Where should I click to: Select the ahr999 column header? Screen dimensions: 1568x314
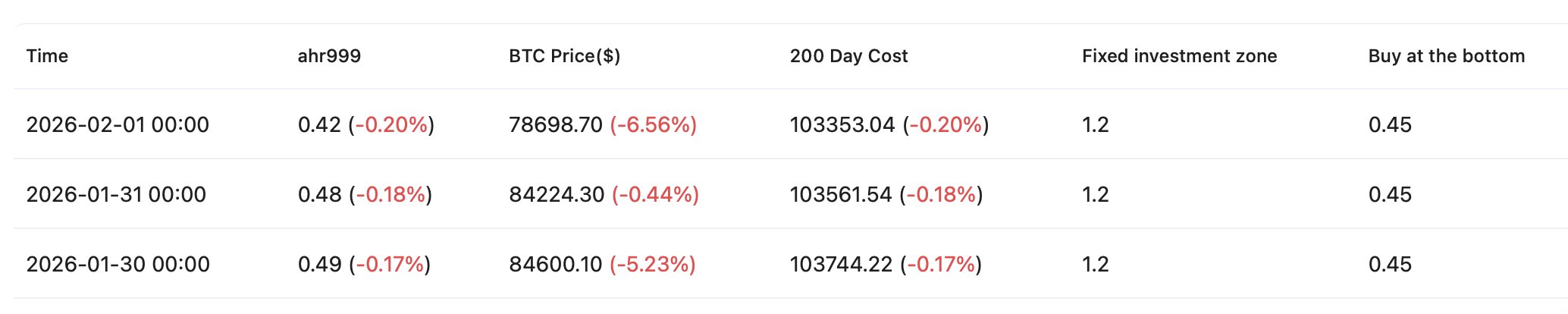[x=329, y=56]
